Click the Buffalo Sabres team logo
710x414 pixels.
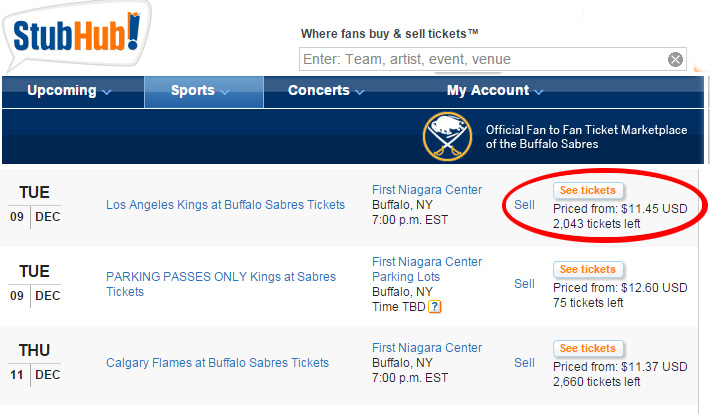(x=447, y=136)
